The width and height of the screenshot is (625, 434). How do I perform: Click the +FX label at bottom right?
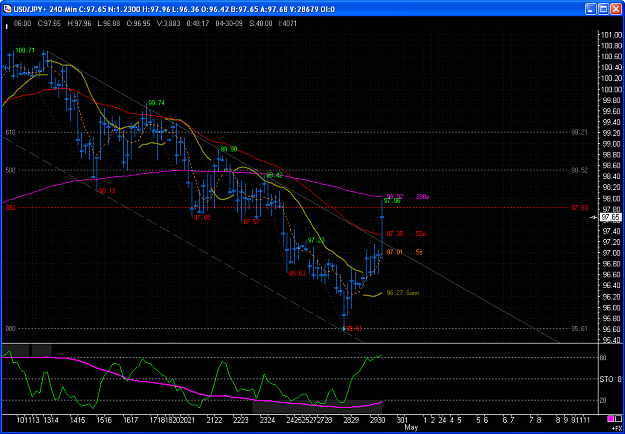[617, 428]
